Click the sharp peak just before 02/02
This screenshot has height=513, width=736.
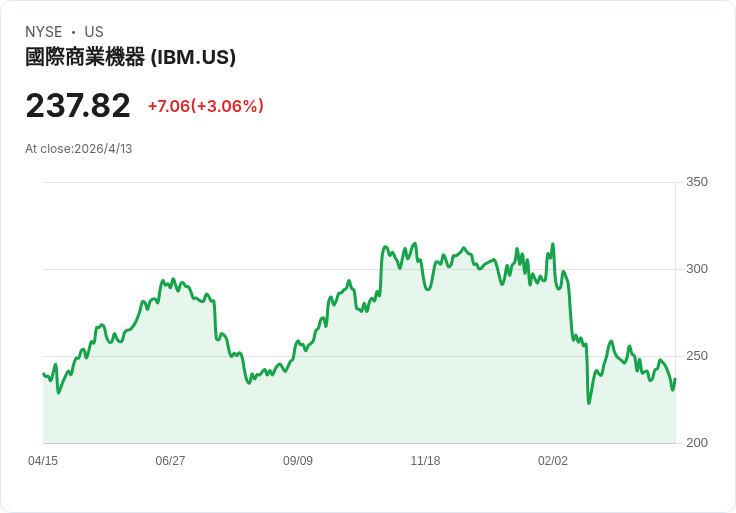[x=553, y=244]
